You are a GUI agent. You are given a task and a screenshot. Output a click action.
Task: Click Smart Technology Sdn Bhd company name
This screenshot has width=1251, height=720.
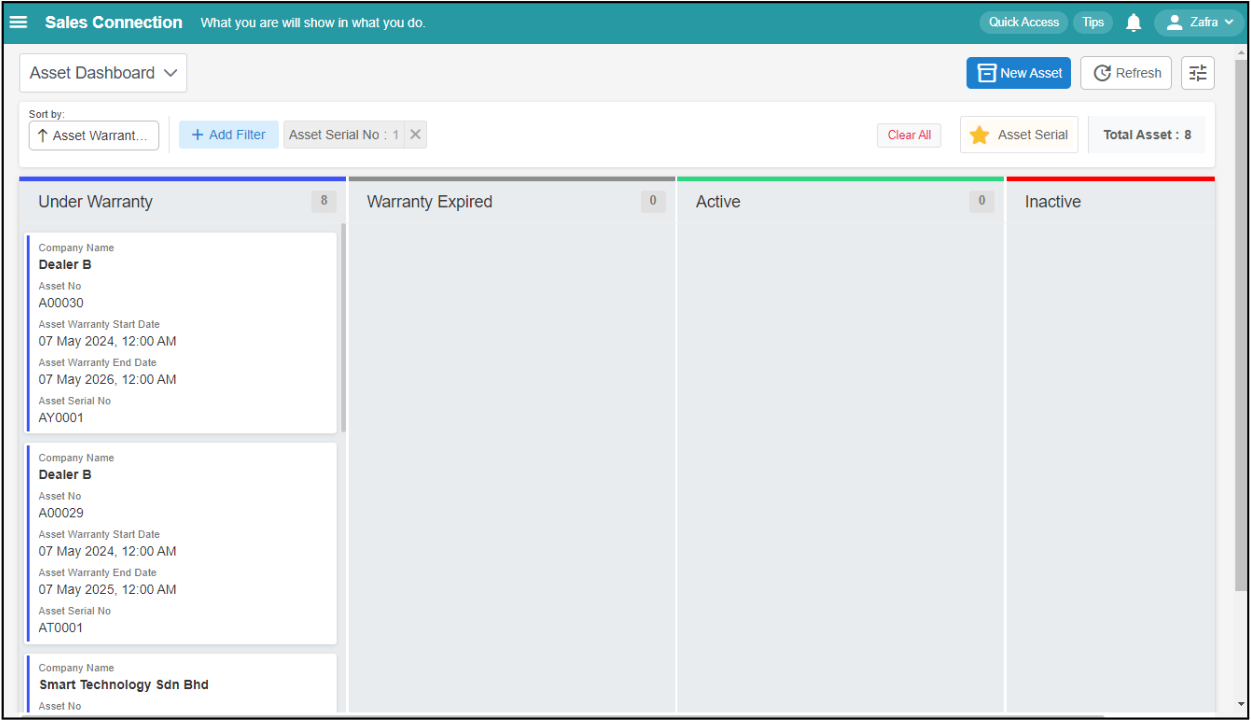(x=124, y=685)
